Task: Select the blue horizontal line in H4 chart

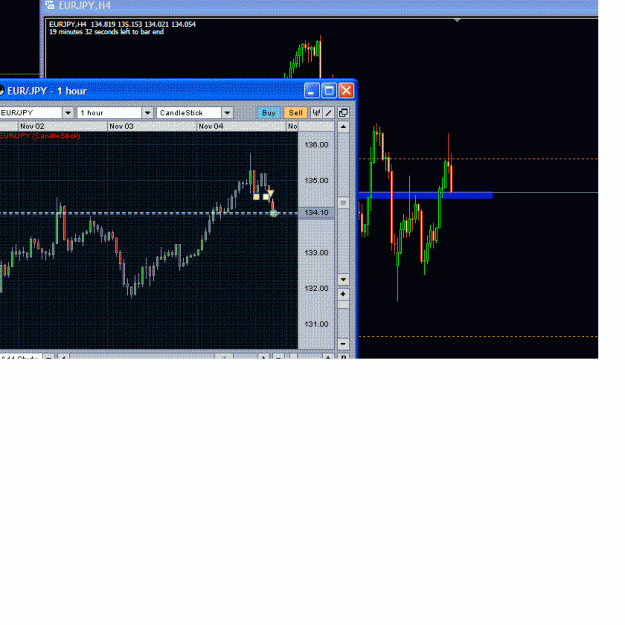Action: (426, 195)
